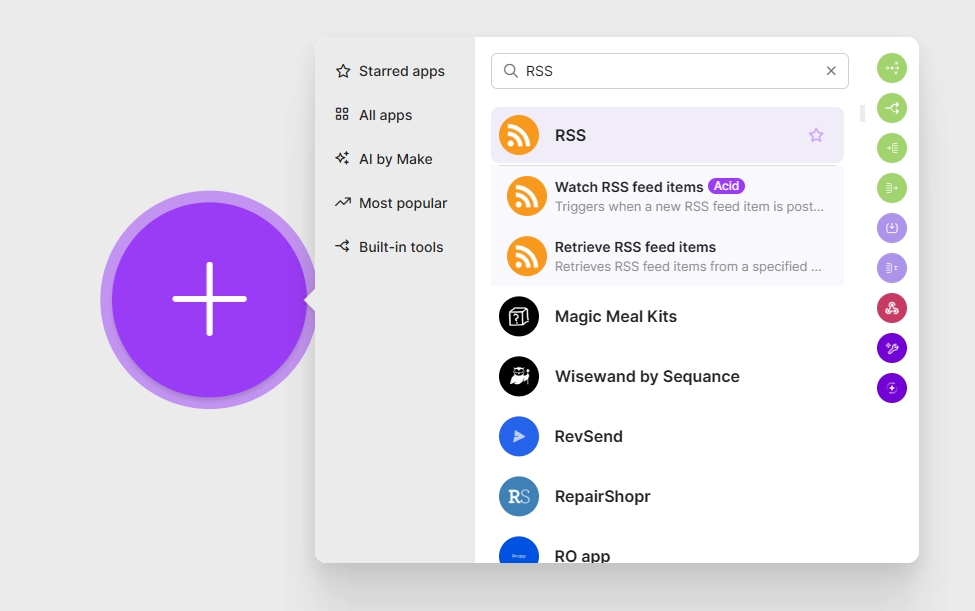Screen dimensions: 975x611
Task: Click the star icon beside Starred apps
Action: pos(343,71)
